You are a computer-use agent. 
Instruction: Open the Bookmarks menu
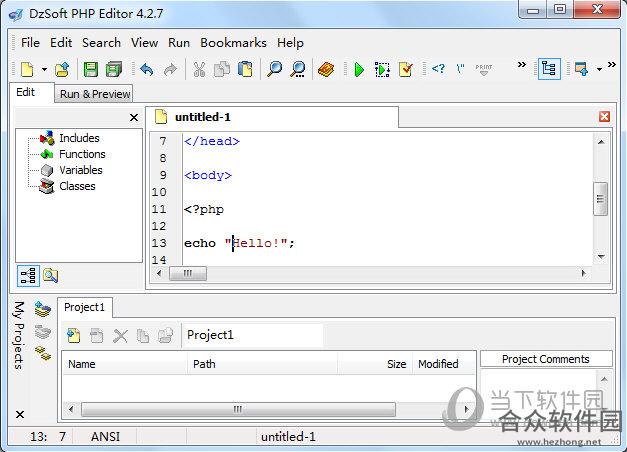point(233,42)
